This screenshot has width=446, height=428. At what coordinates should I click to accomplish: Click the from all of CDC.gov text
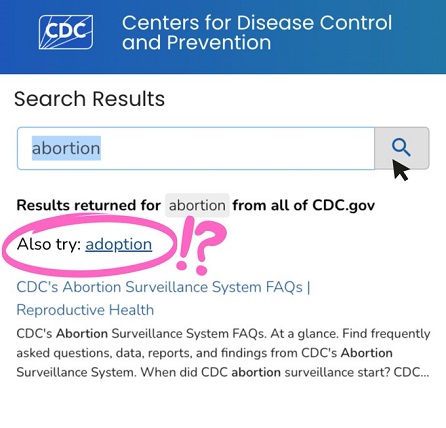click(304, 205)
